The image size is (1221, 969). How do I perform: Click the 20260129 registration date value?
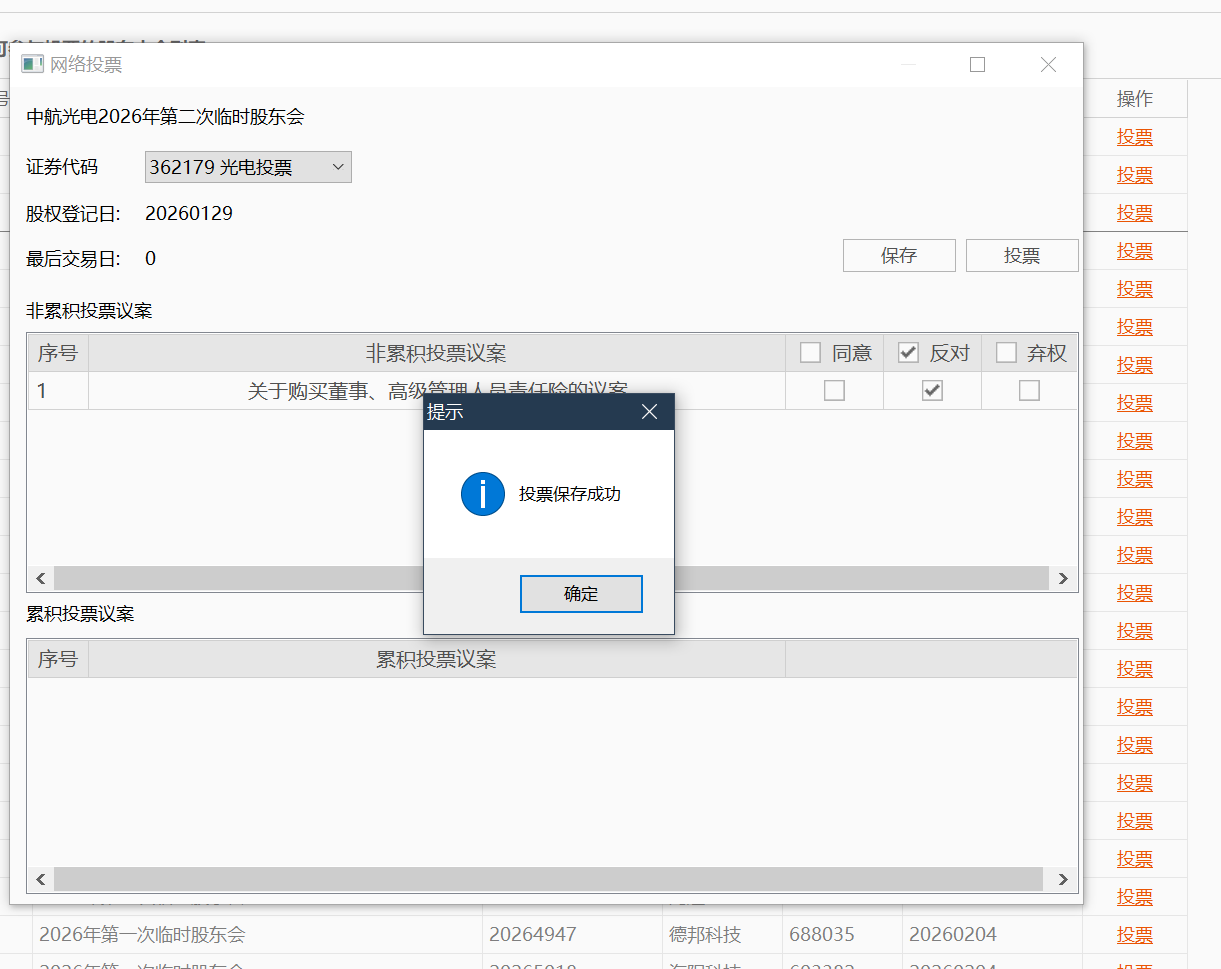coord(189,213)
